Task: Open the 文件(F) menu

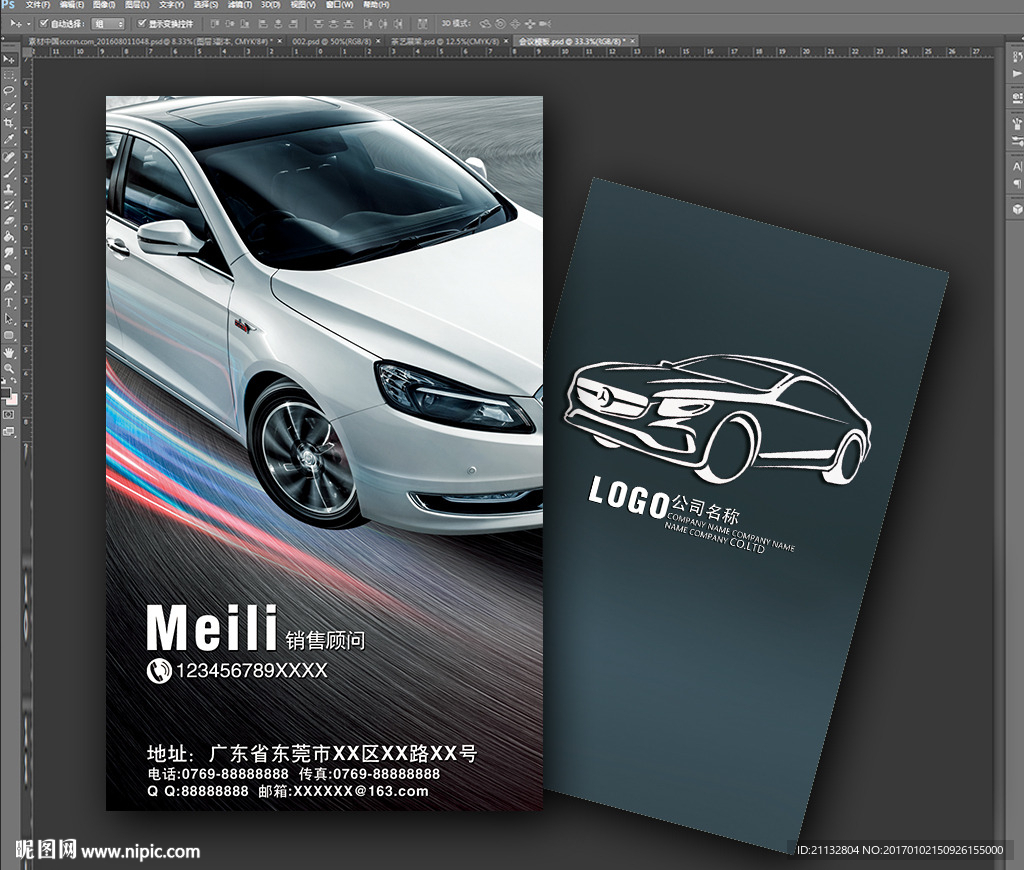Action: click(36, 5)
